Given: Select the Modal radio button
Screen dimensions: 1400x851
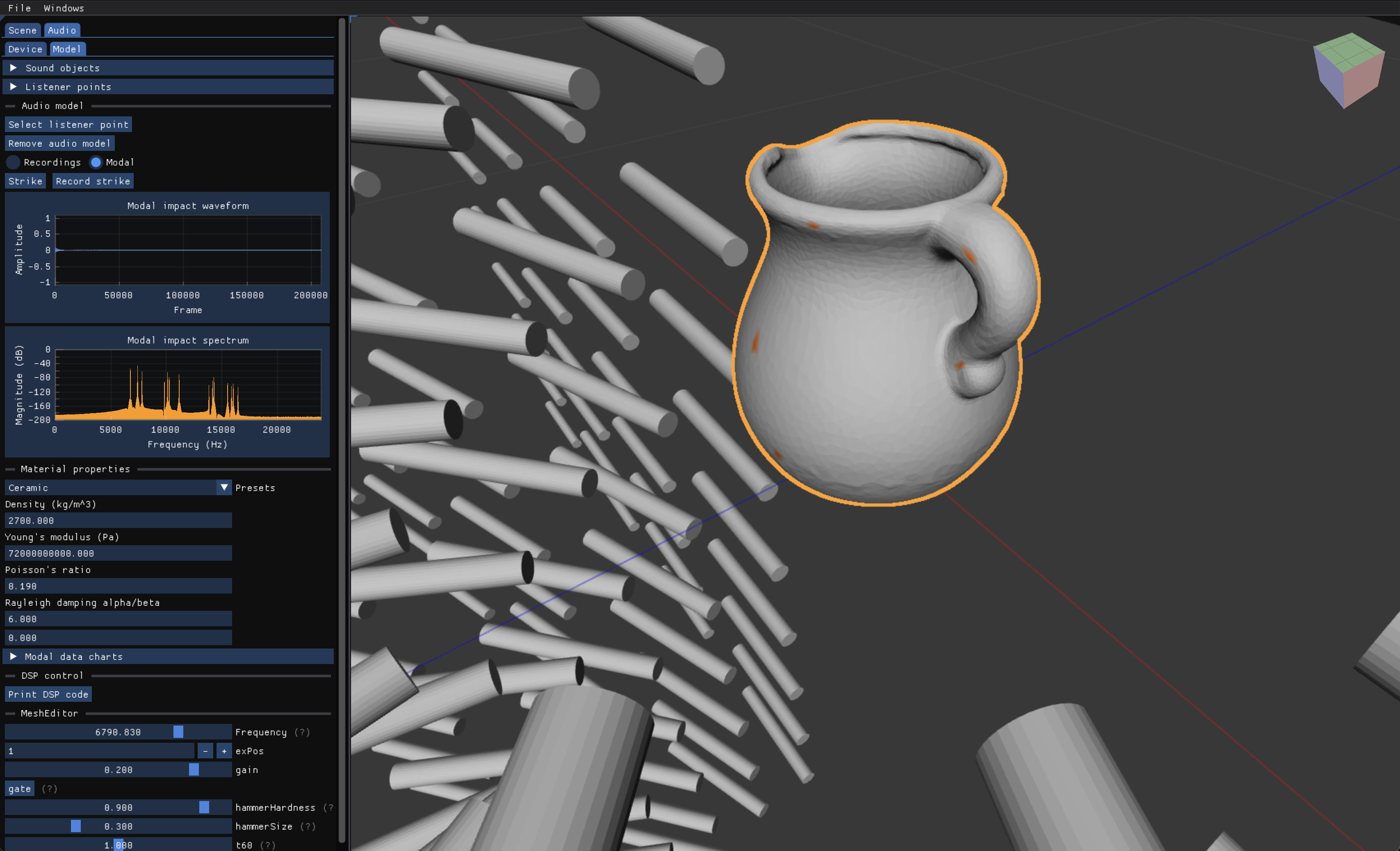Looking at the screenshot, I should coord(96,162).
